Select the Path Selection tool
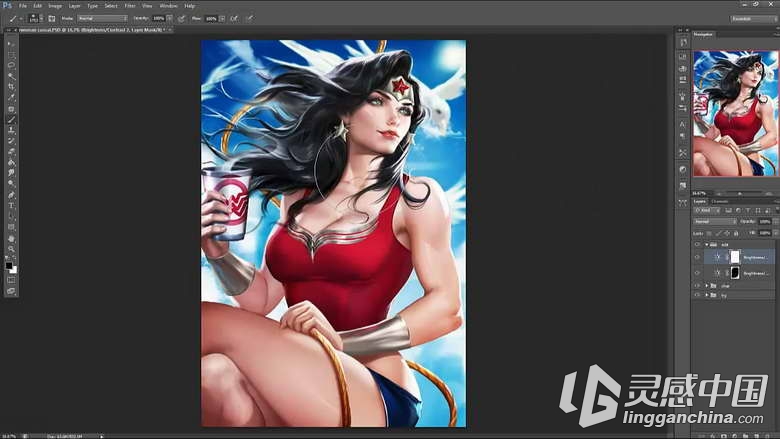Image resolution: width=780 pixels, height=439 pixels. tap(11, 217)
